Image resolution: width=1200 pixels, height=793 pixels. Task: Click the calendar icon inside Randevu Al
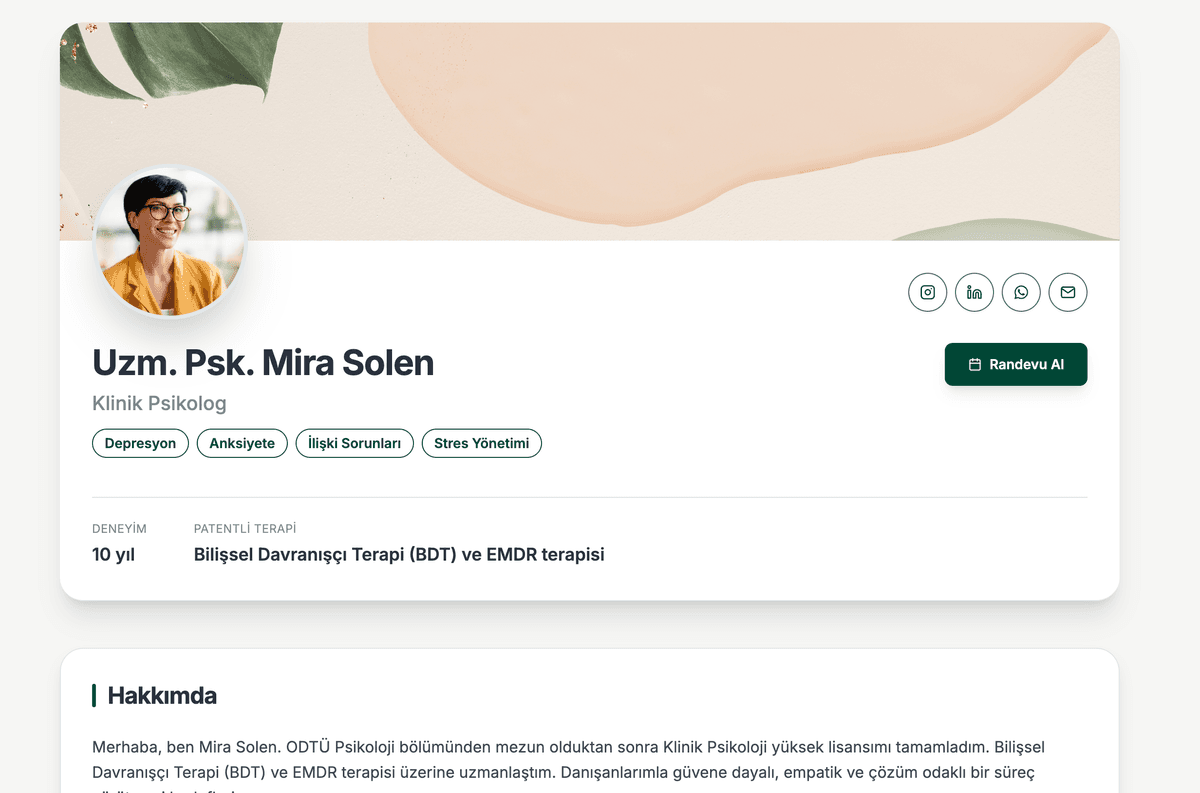click(x=975, y=365)
